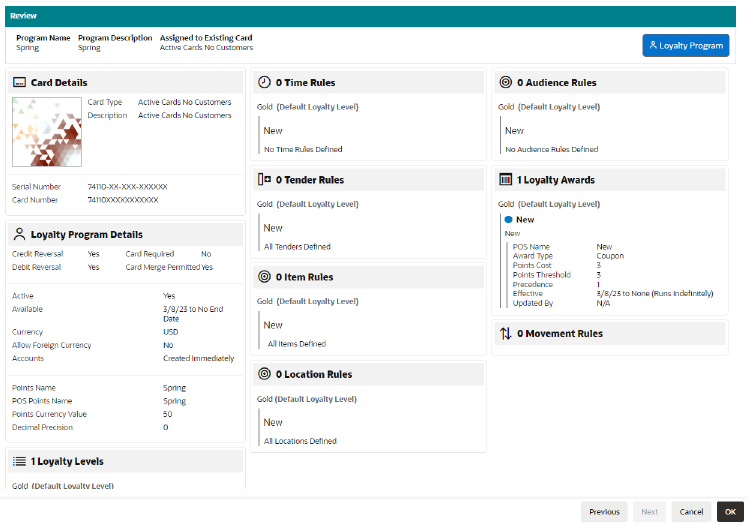Click the Currency value USD
This screenshot has width=748, height=525.
[x=171, y=331]
